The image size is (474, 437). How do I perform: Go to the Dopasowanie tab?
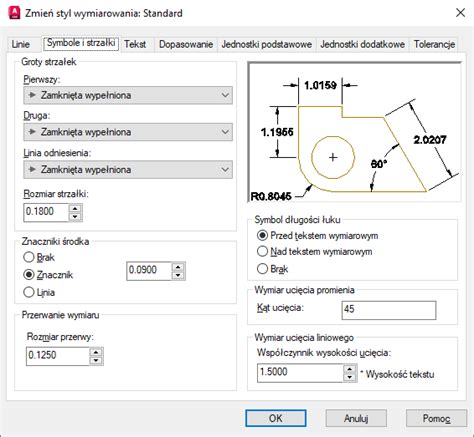(x=186, y=44)
